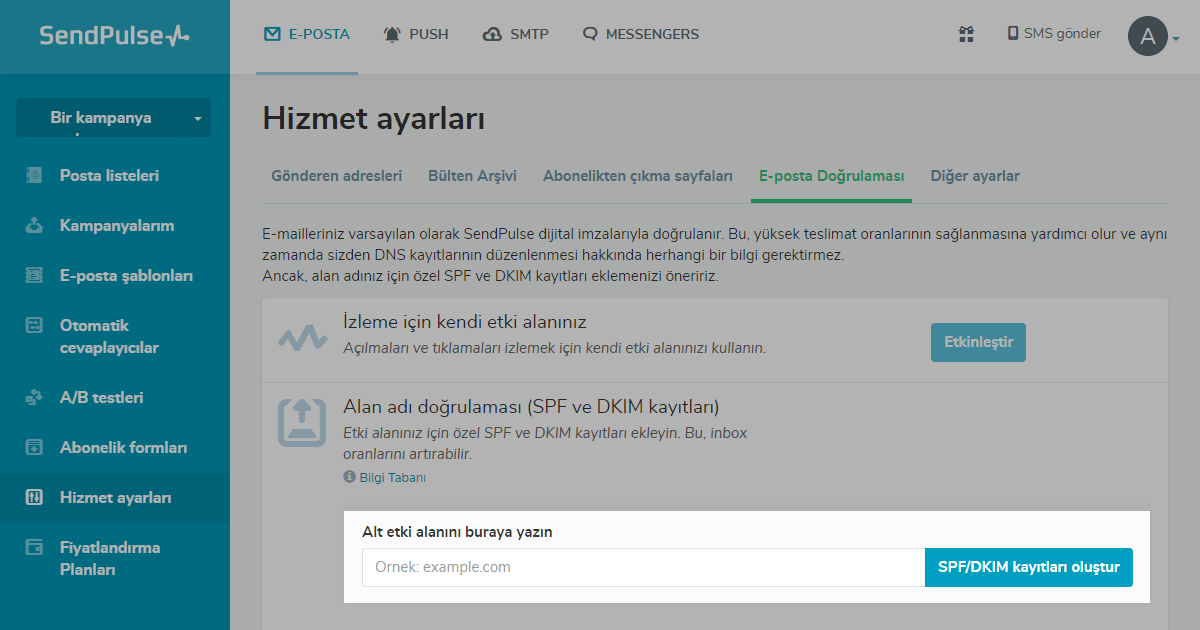1200x630 pixels.
Task: Expand the Bir kampanya dropdown
Action: 113,118
